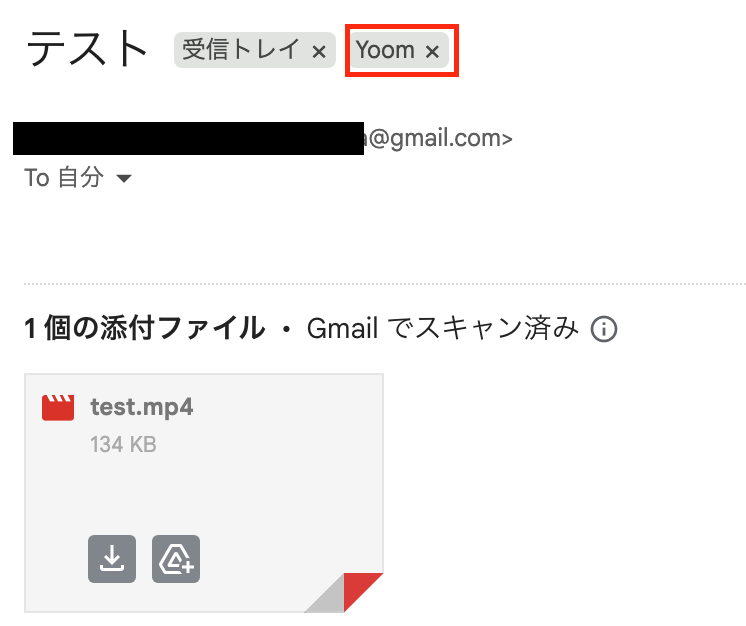This screenshot has width=746, height=626.
Task: Open the test.mp4 file name
Action: (x=142, y=407)
